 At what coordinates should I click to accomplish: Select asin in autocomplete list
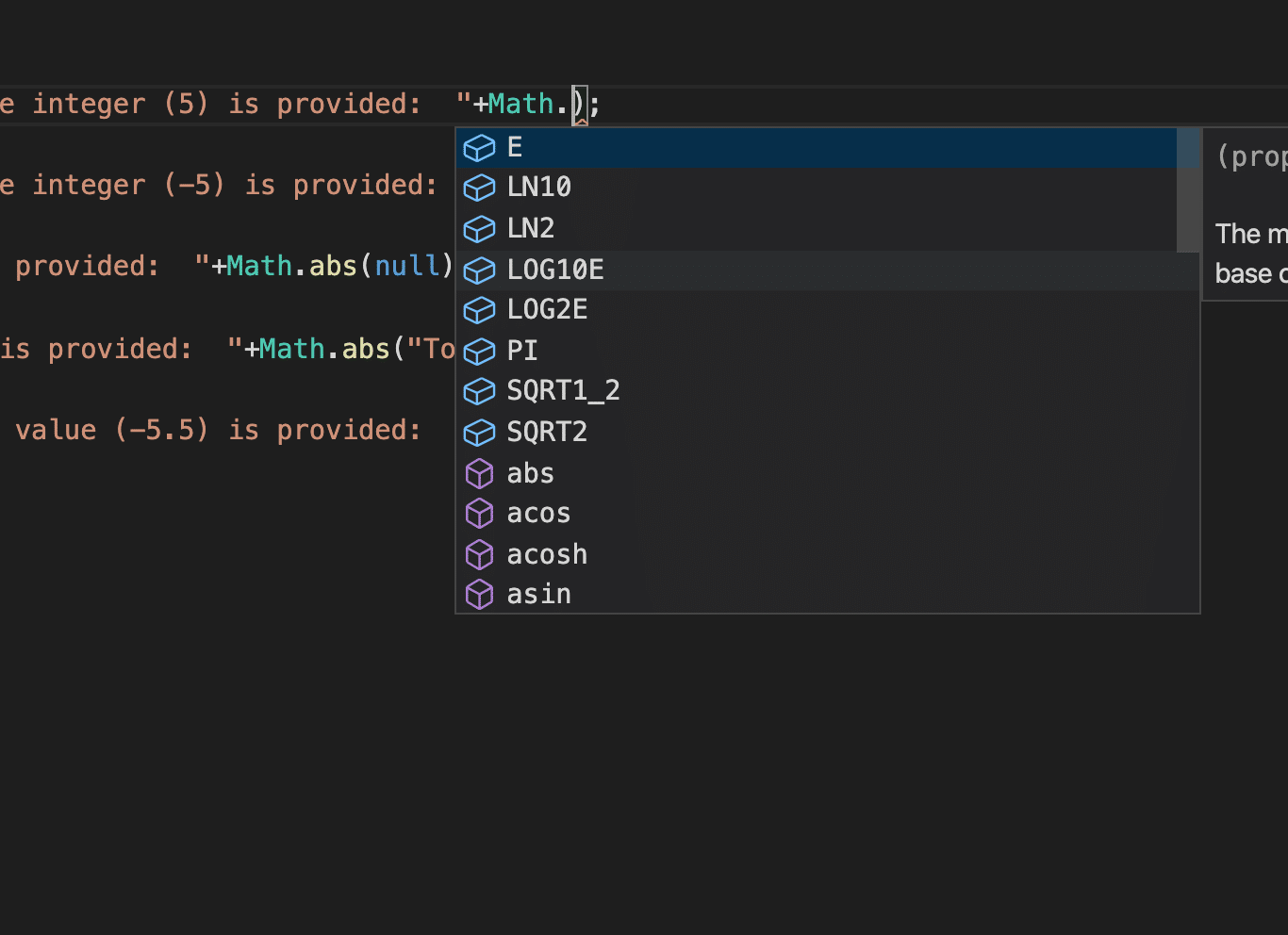coord(817,594)
